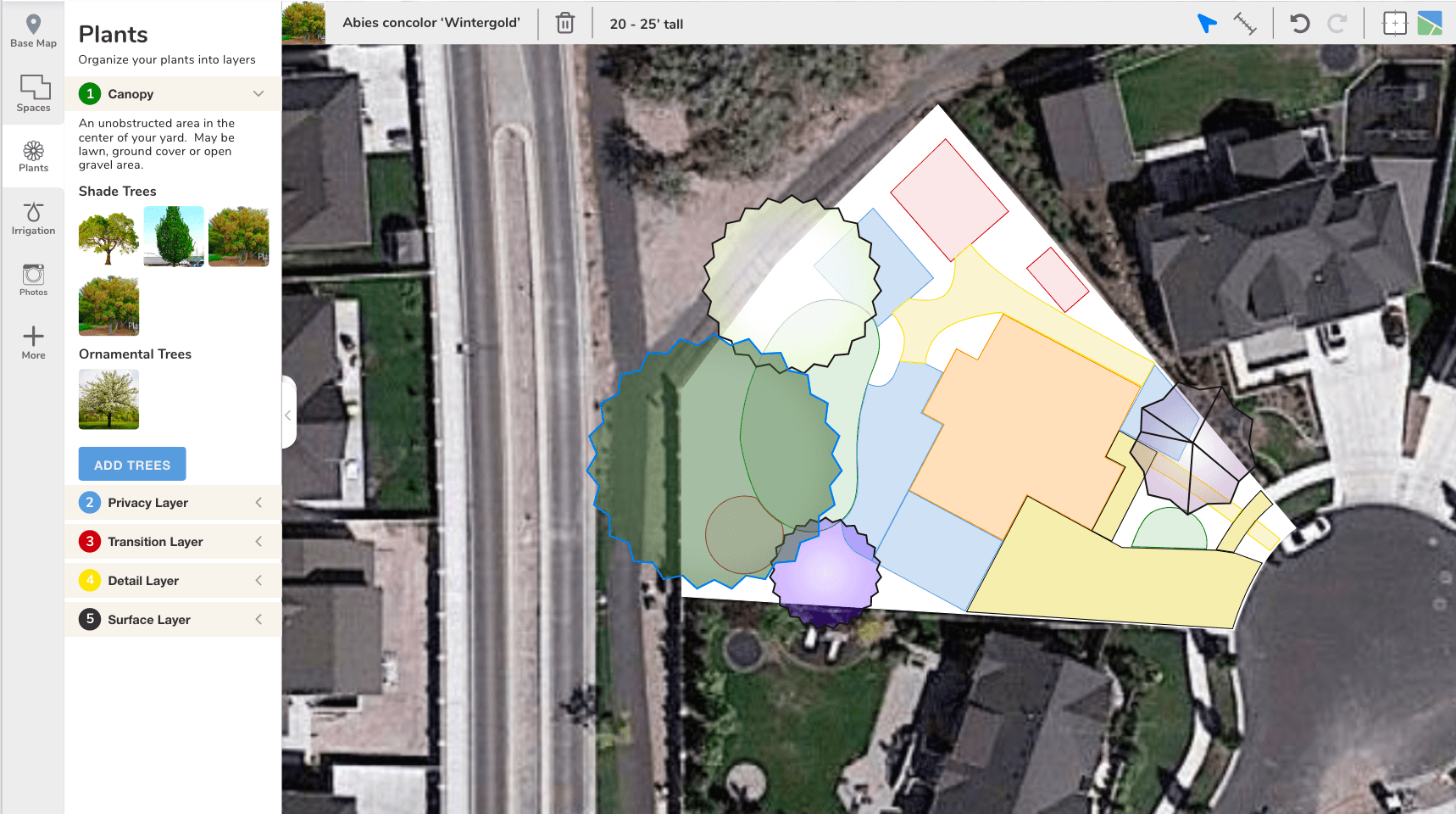Collapse the Canopy layer section
This screenshot has width=1456, height=814.
click(258, 94)
